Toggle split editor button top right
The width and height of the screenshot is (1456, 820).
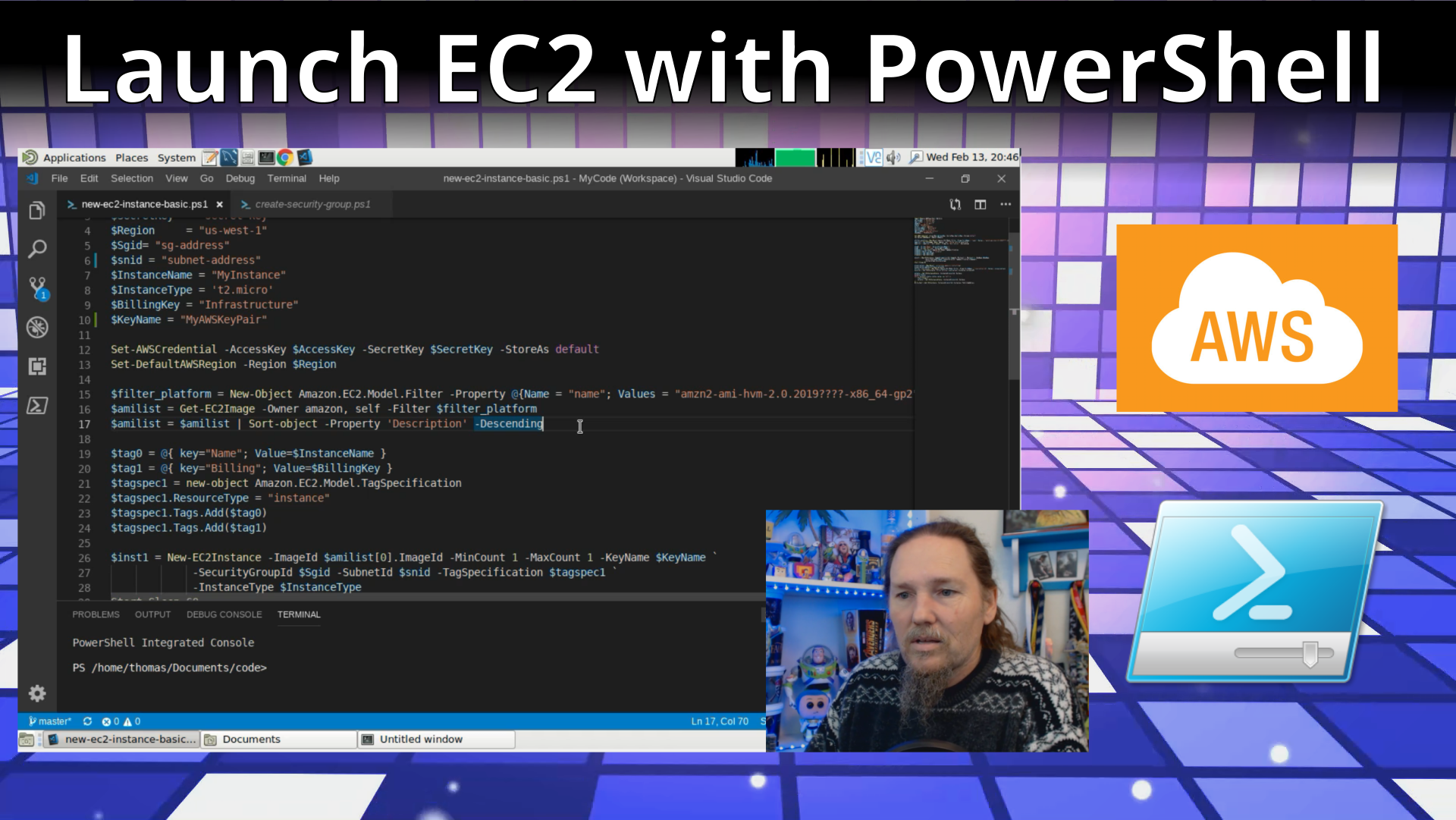(x=980, y=204)
